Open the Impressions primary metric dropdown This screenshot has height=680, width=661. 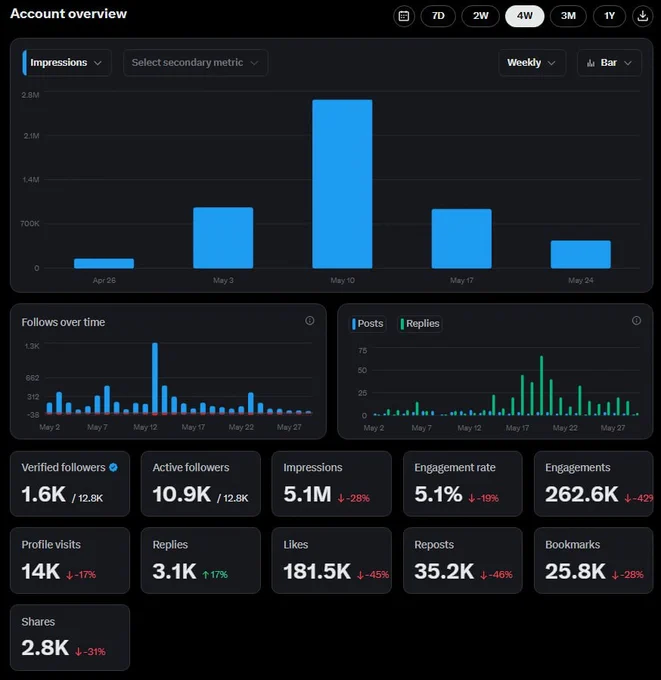pos(67,63)
